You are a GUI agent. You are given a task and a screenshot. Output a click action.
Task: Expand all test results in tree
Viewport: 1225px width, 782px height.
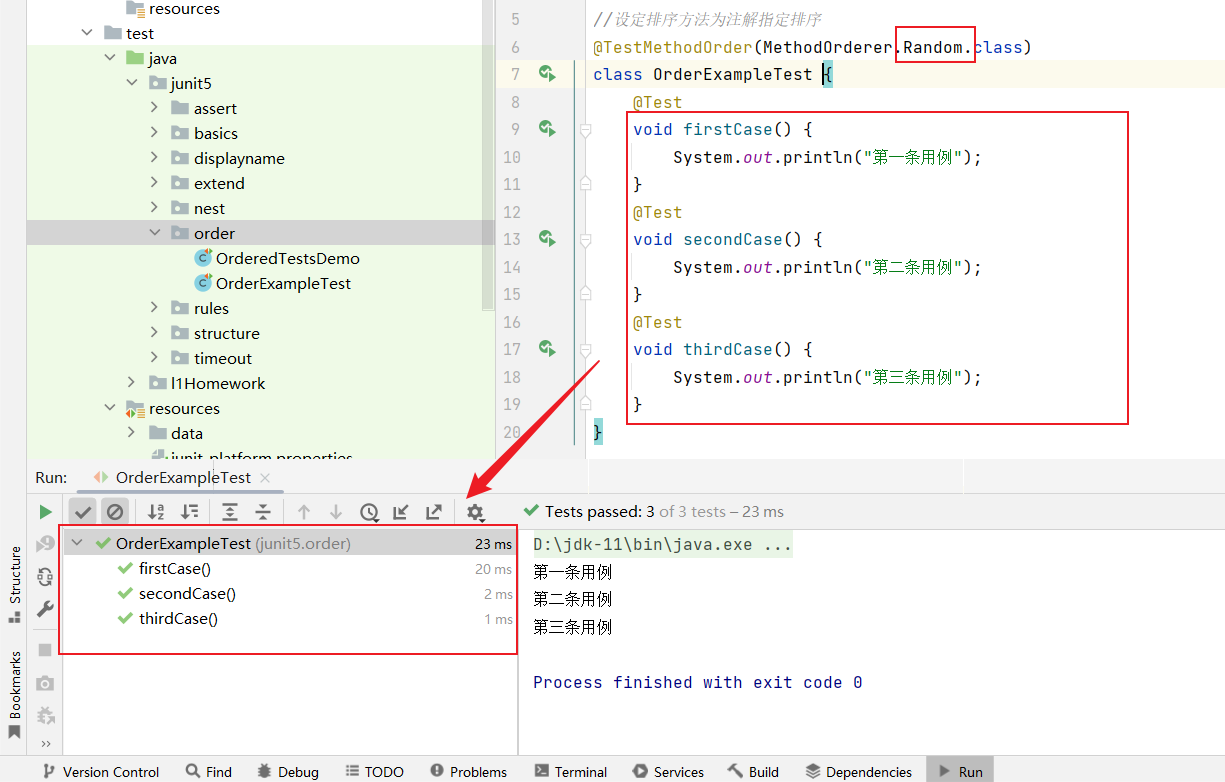(230, 512)
